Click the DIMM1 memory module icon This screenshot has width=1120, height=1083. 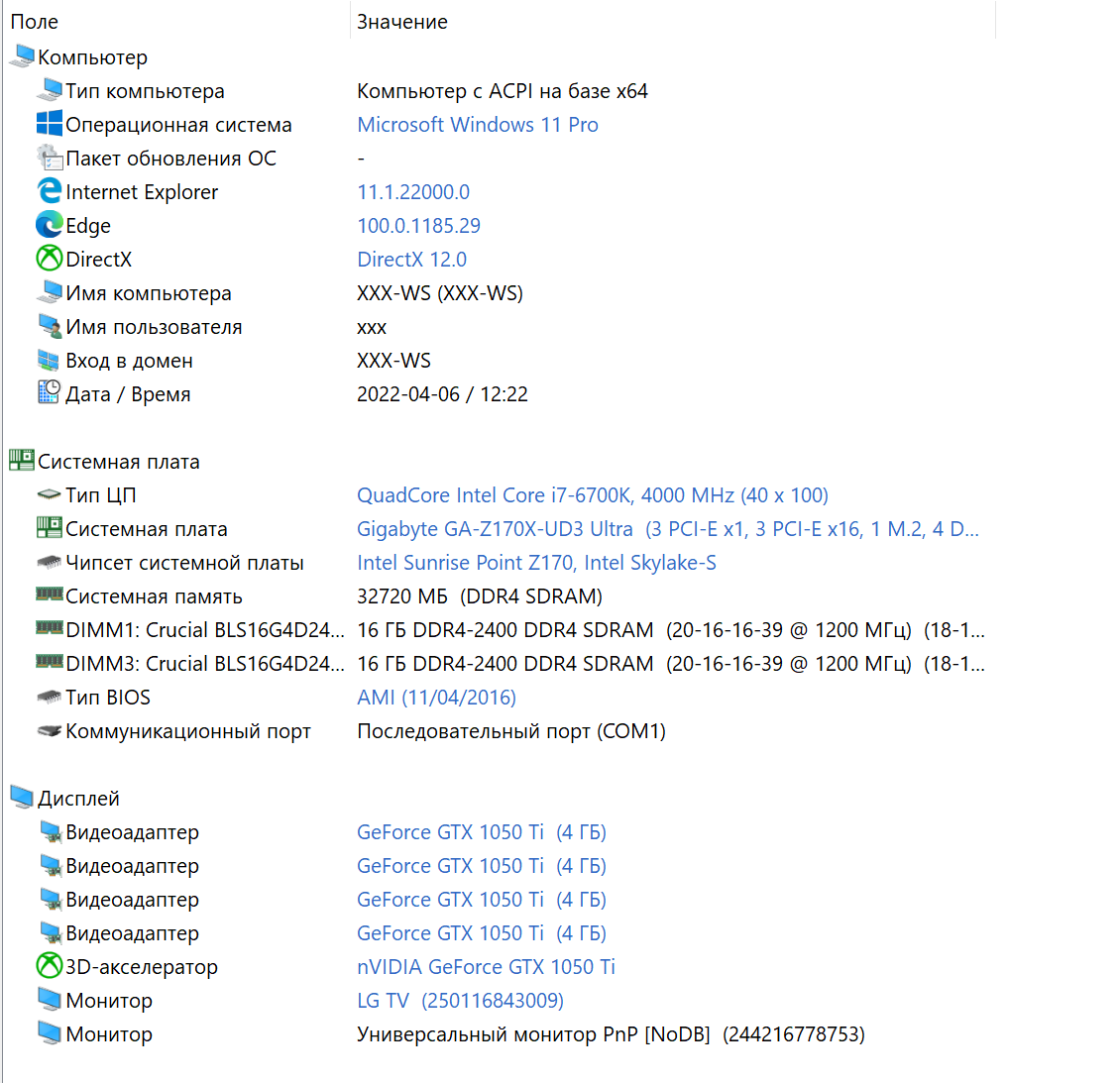50,628
